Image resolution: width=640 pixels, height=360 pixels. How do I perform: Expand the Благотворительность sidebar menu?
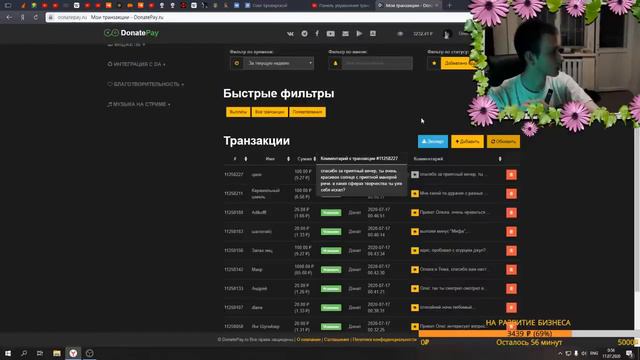pyautogui.click(x=146, y=84)
